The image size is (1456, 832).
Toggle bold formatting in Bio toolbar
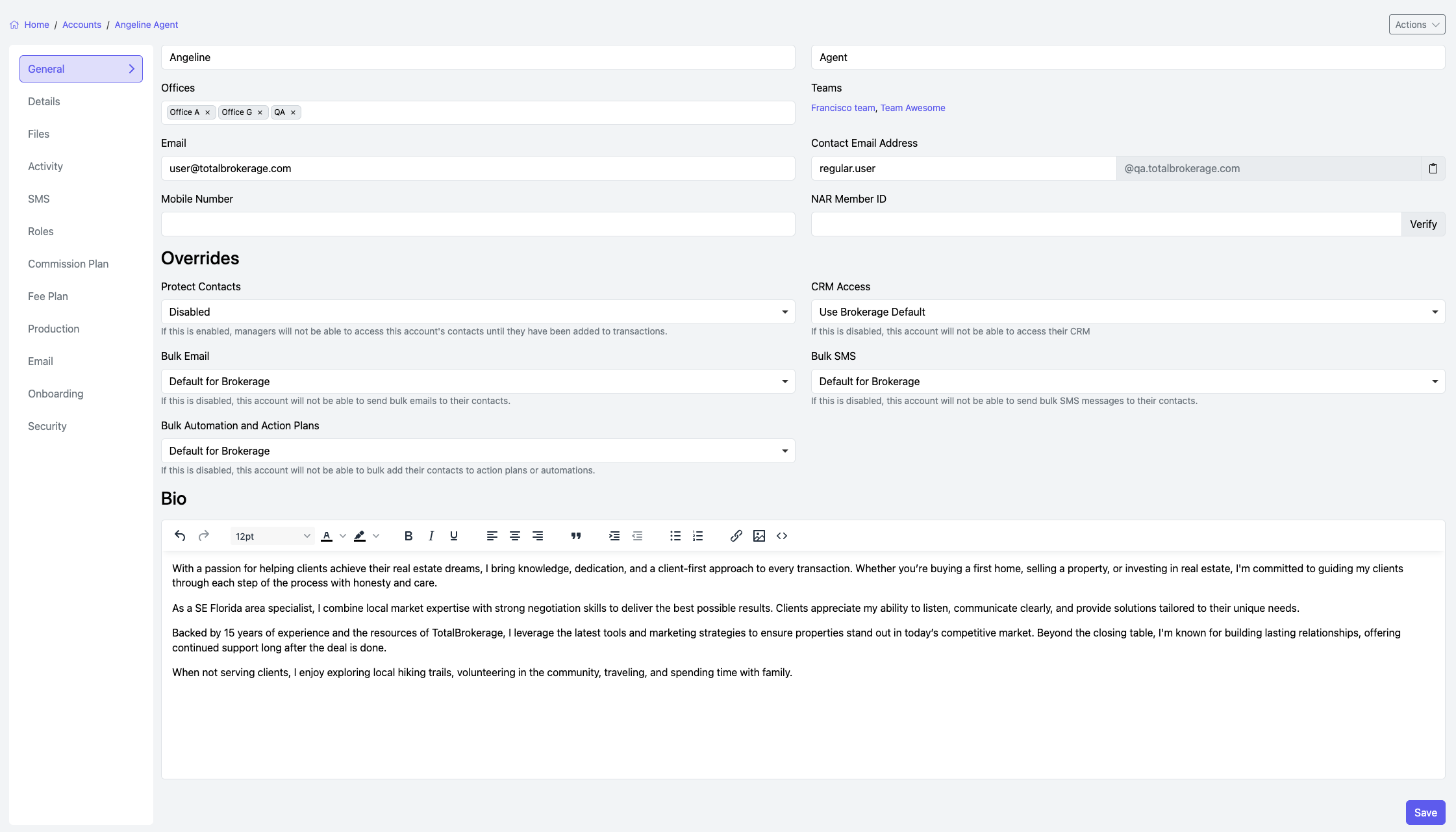click(408, 536)
